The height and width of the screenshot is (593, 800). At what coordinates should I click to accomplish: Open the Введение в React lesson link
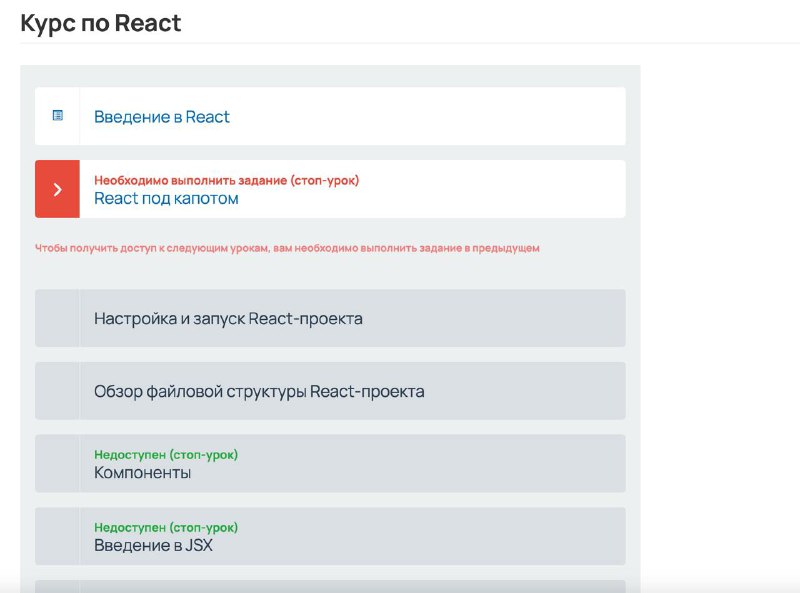[162, 117]
